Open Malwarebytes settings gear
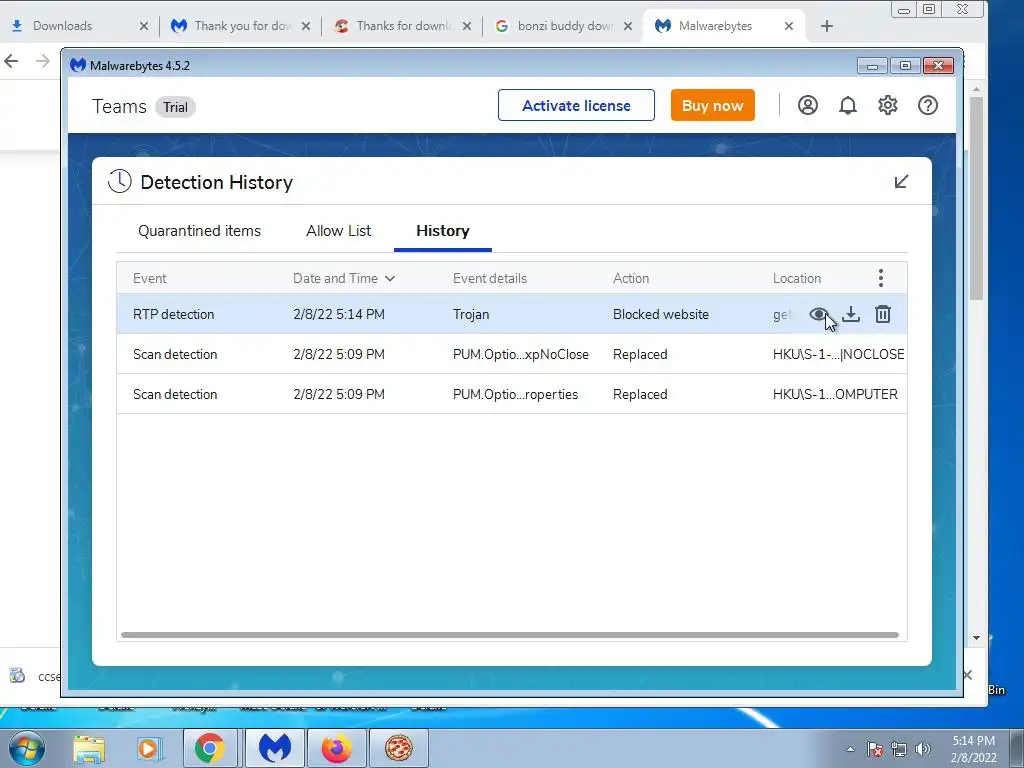Viewport: 1024px width, 768px height. pyautogui.click(x=888, y=105)
